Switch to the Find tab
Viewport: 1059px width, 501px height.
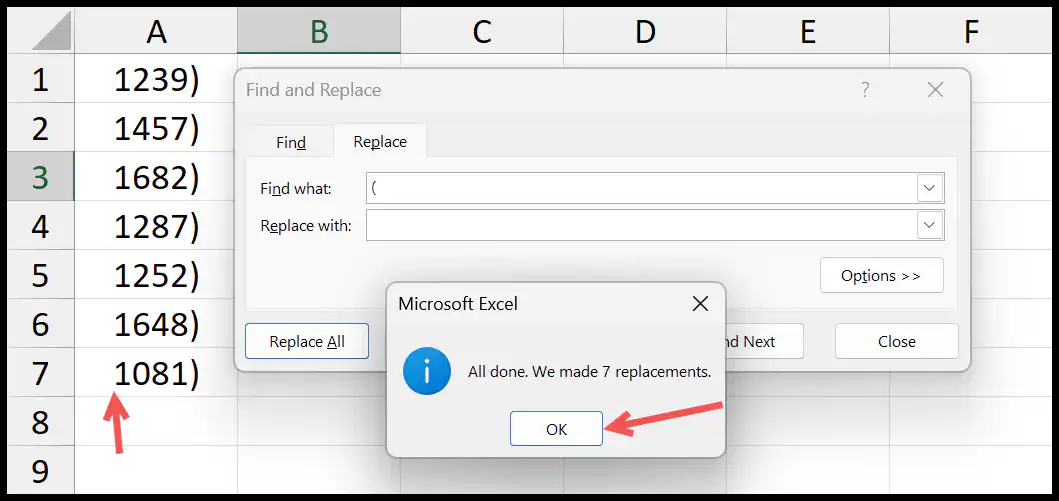click(291, 142)
